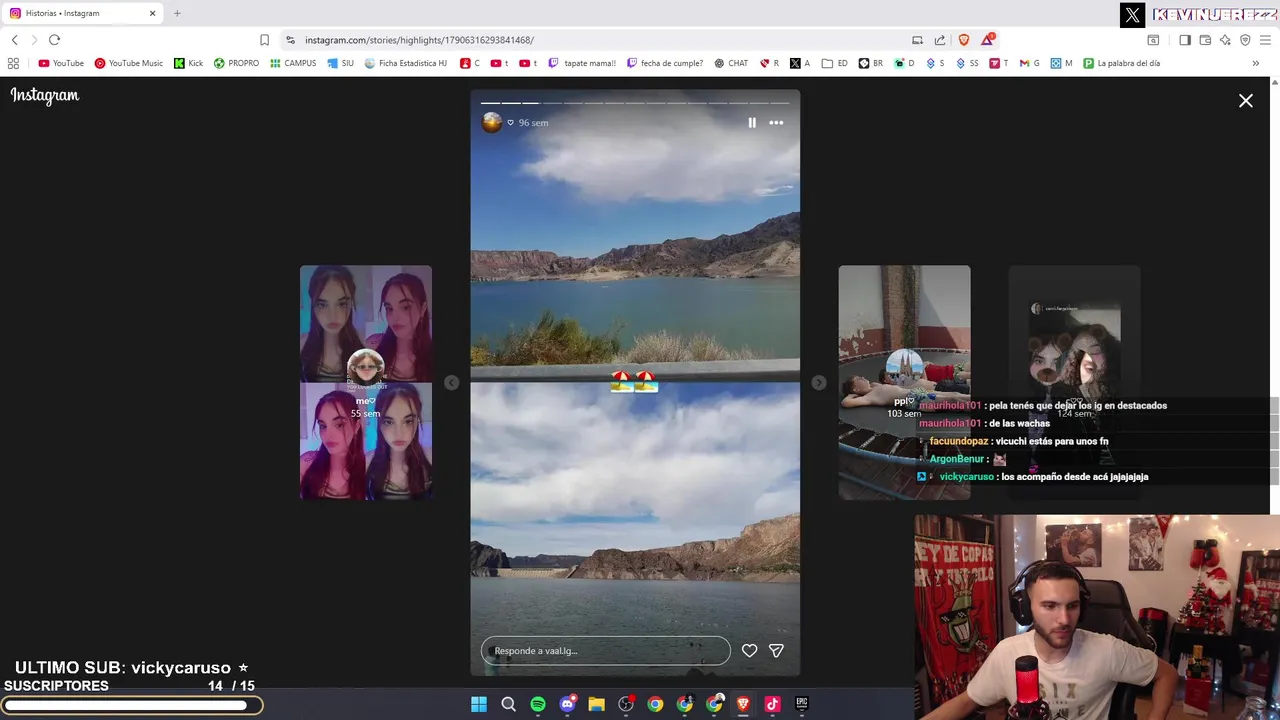Viewport: 1280px width, 720px height.
Task: Open Discord from the taskbar
Action: [x=567, y=704]
